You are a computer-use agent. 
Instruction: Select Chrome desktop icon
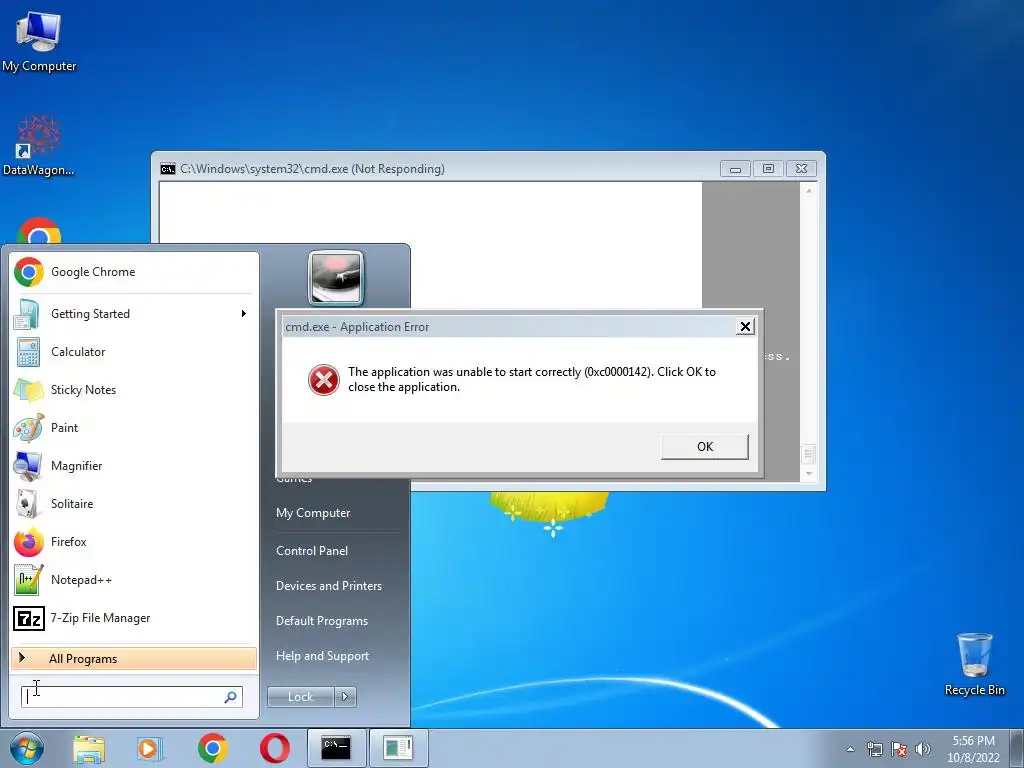pyautogui.click(x=39, y=231)
